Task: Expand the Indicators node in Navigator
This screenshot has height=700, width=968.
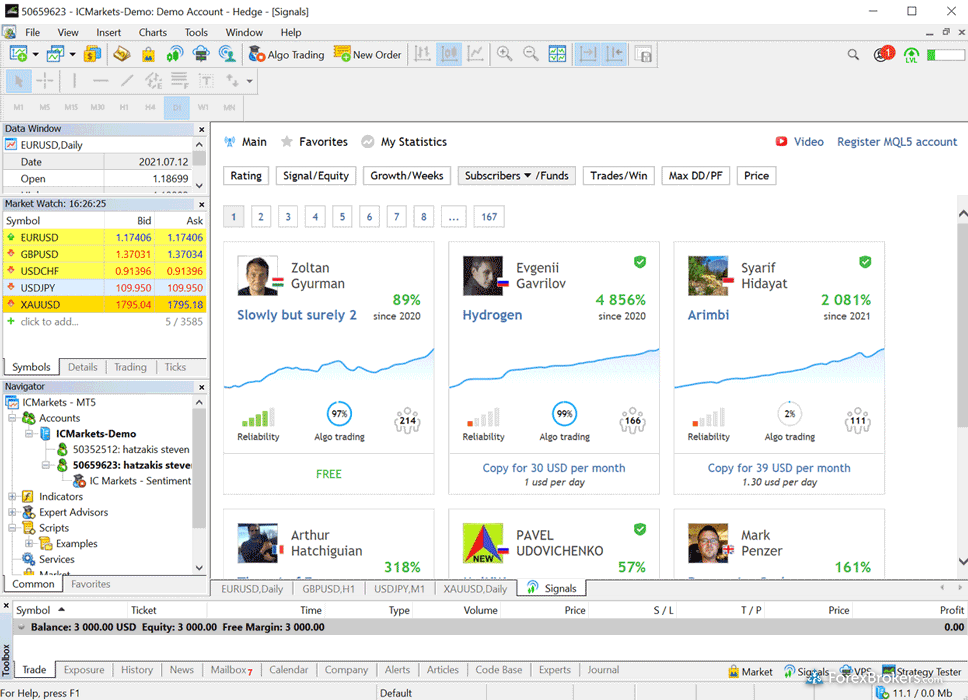Action: click(x=12, y=497)
